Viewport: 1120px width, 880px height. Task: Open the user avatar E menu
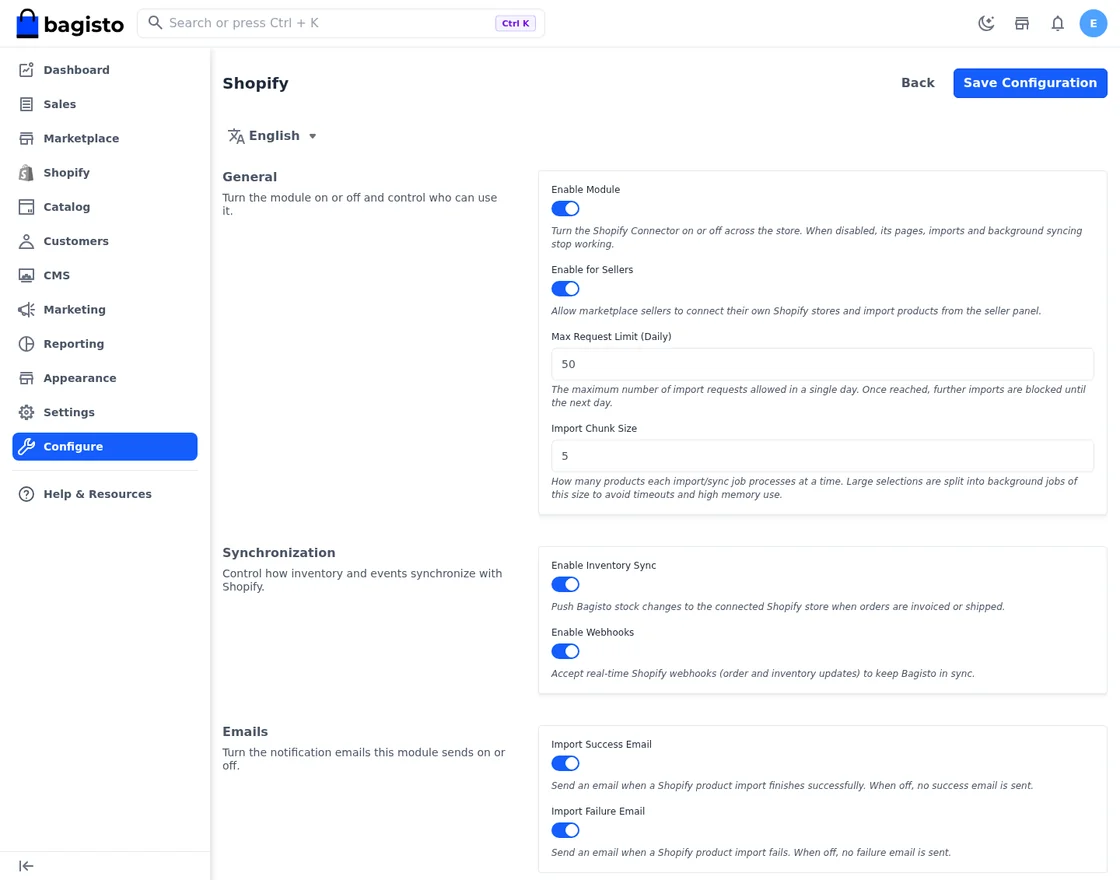pos(1093,24)
